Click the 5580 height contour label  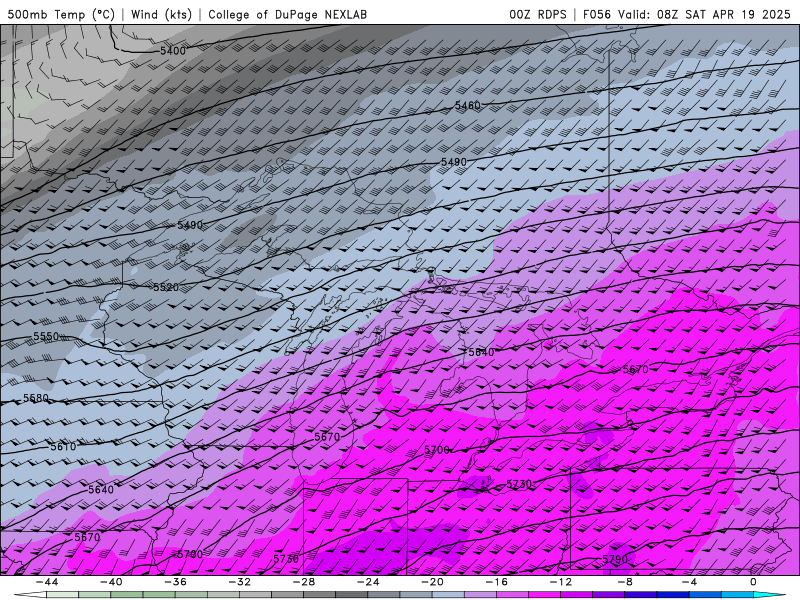point(36,398)
